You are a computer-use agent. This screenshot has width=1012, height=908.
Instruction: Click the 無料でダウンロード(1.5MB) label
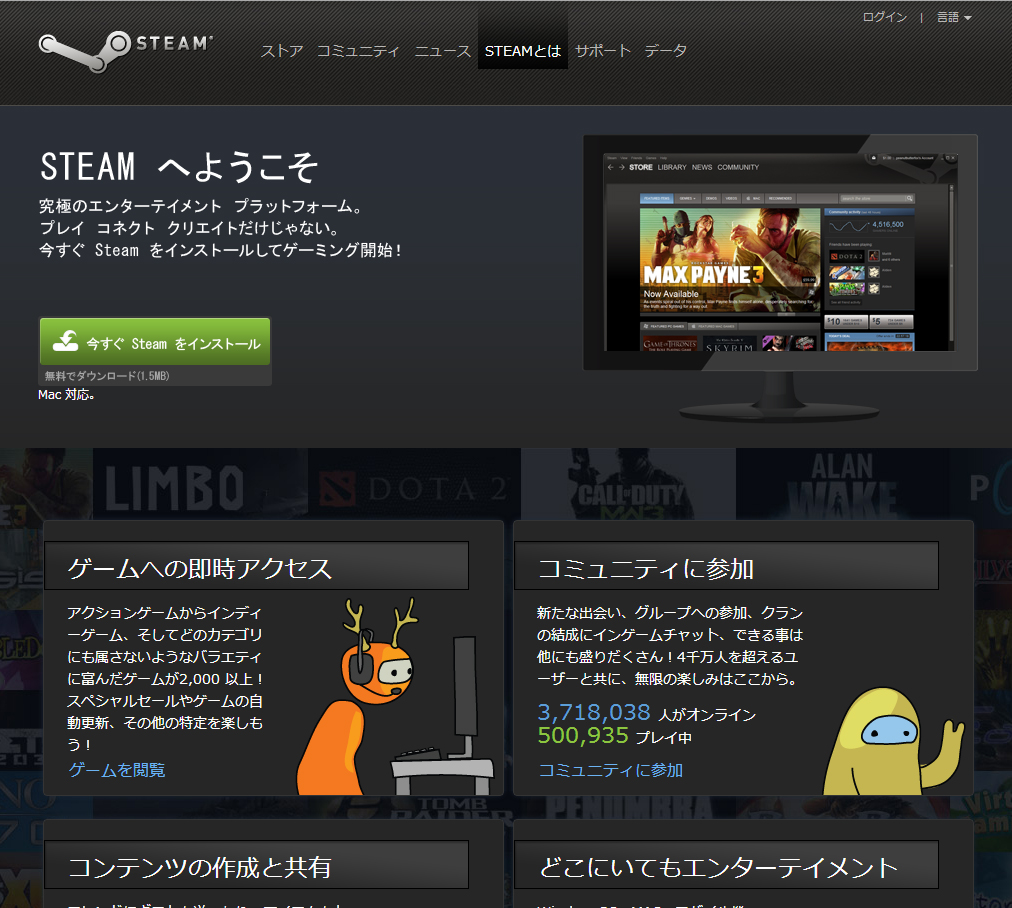tap(107, 376)
